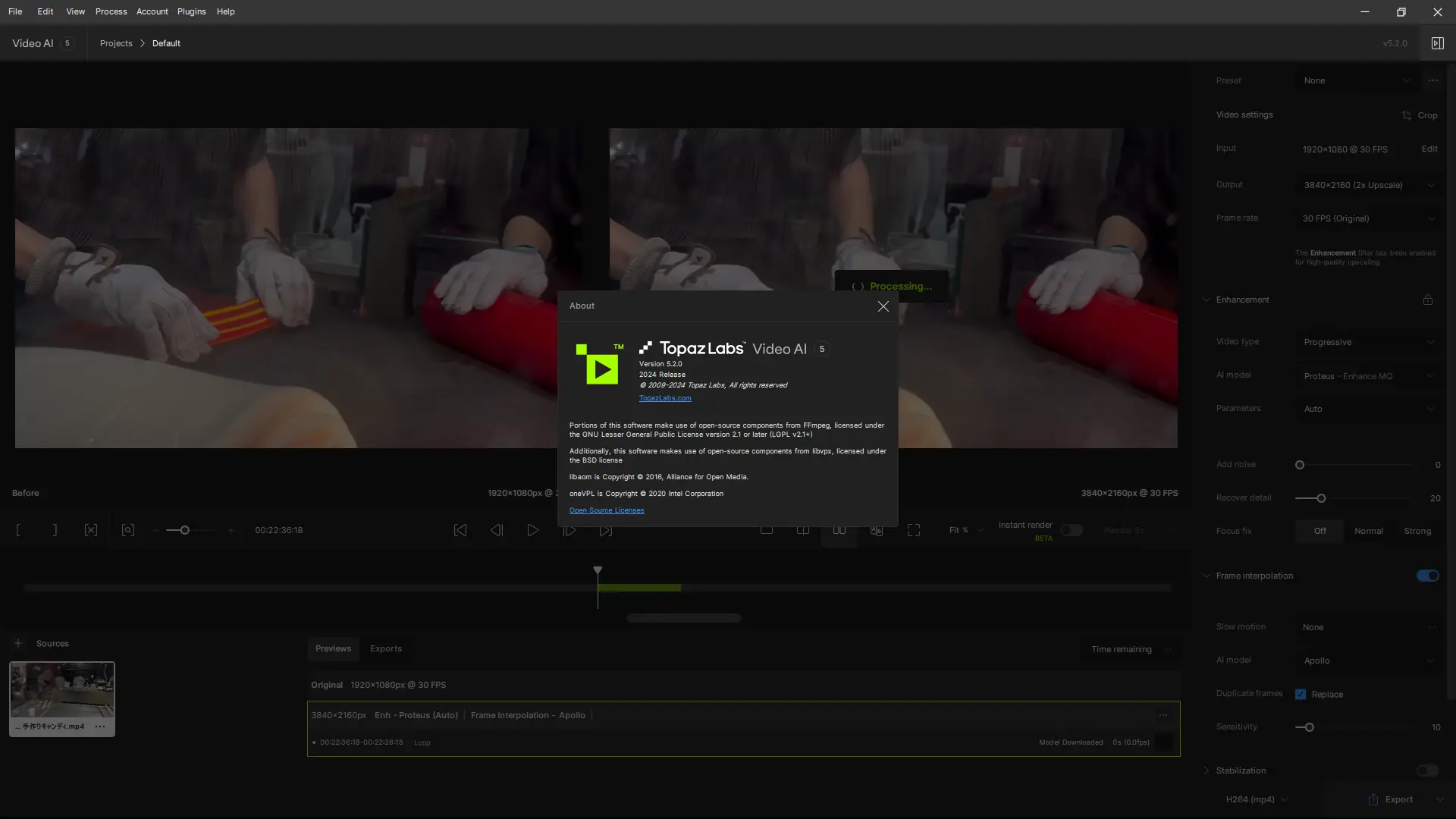Step back one frame
1456x819 pixels.
[x=496, y=531]
